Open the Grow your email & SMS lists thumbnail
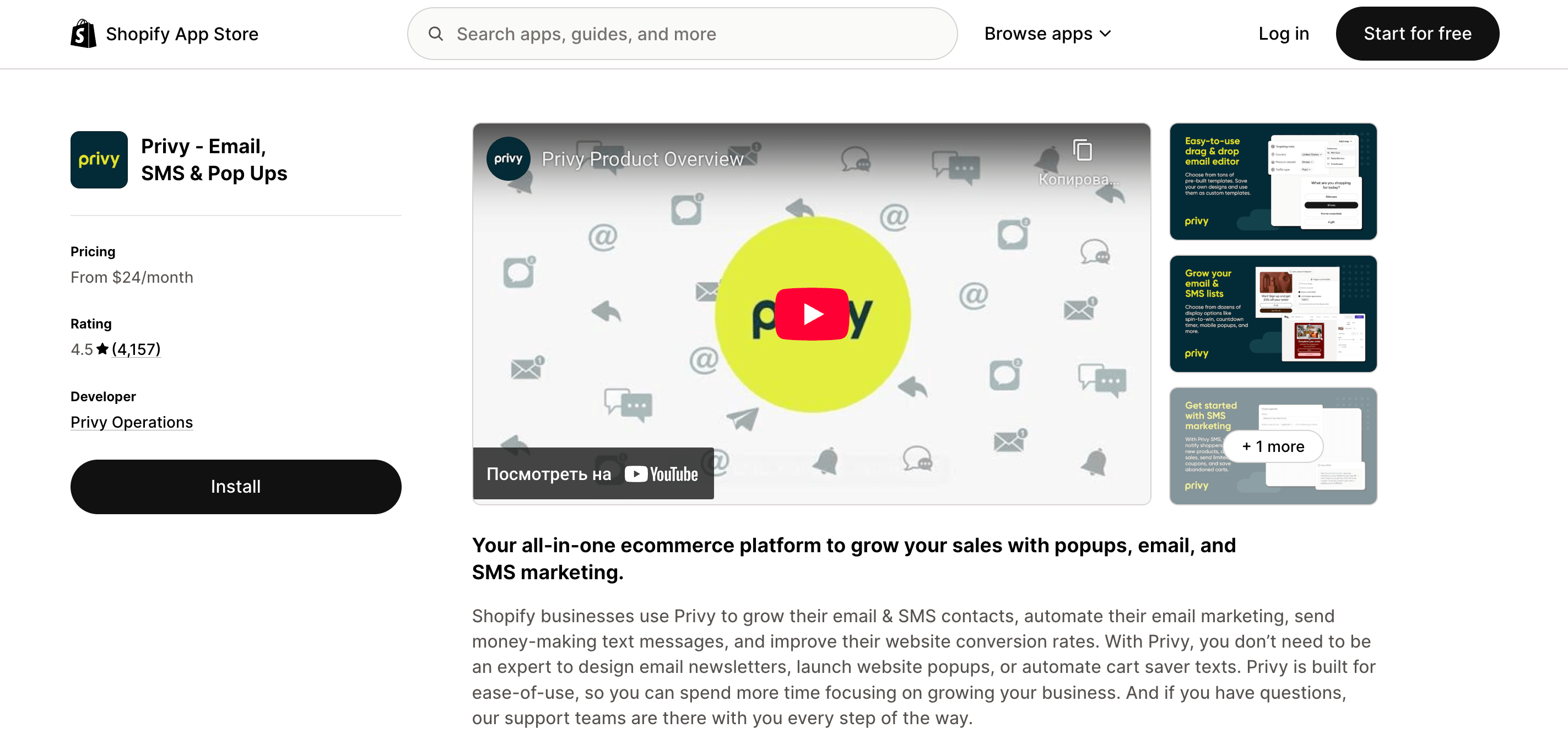 click(x=1273, y=314)
